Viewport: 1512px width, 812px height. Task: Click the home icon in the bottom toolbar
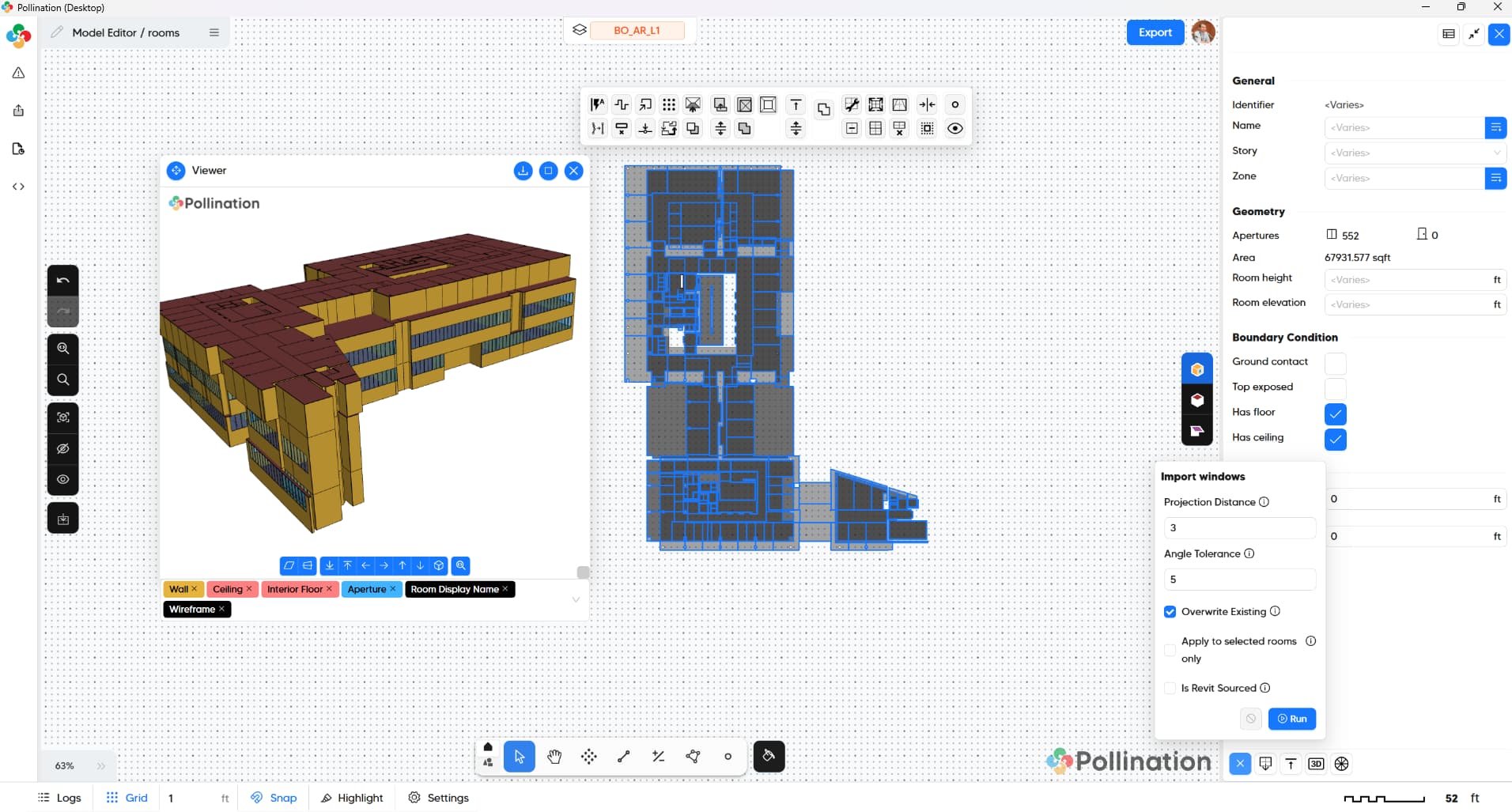tap(488, 747)
